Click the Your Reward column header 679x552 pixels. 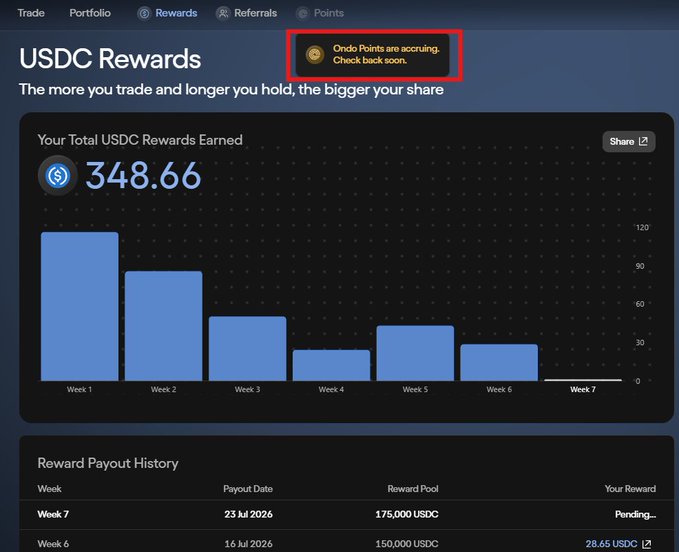pos(630,489)
